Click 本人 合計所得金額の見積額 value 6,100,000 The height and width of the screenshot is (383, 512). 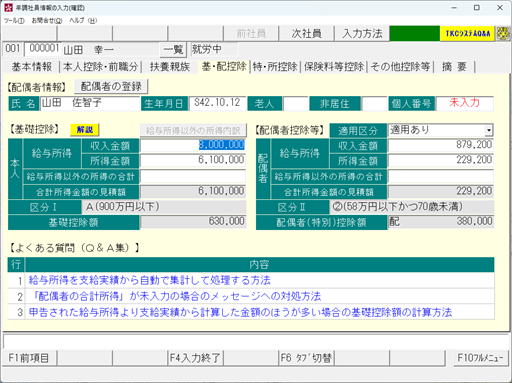193,191
